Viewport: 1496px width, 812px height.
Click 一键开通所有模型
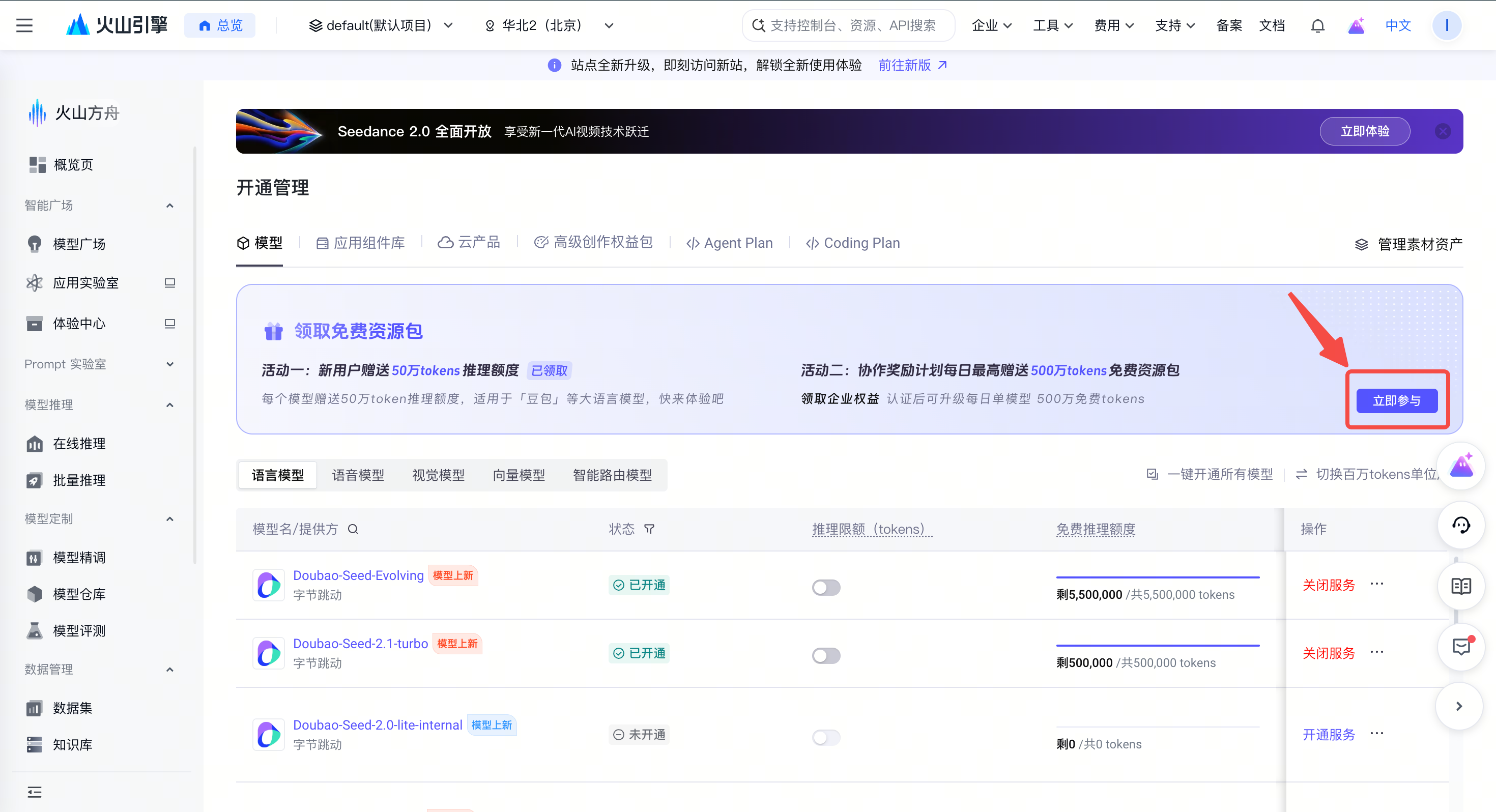[x=1210, y=474]
